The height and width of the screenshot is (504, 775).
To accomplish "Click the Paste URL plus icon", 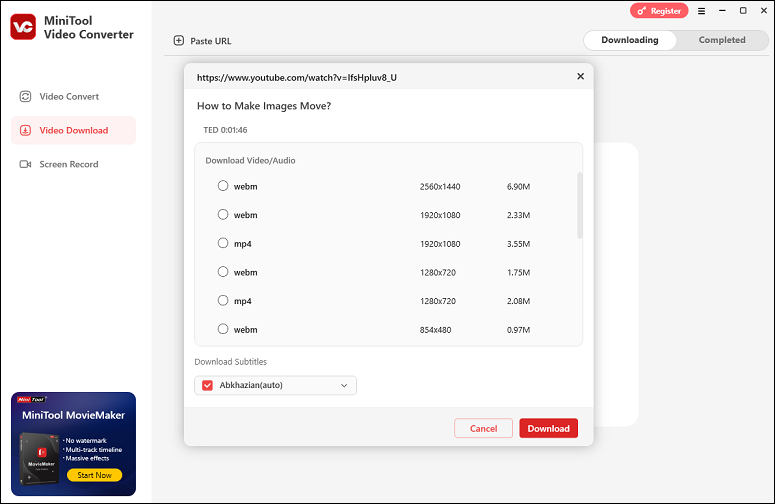I will pyautogui.click(x=179, y=41).
